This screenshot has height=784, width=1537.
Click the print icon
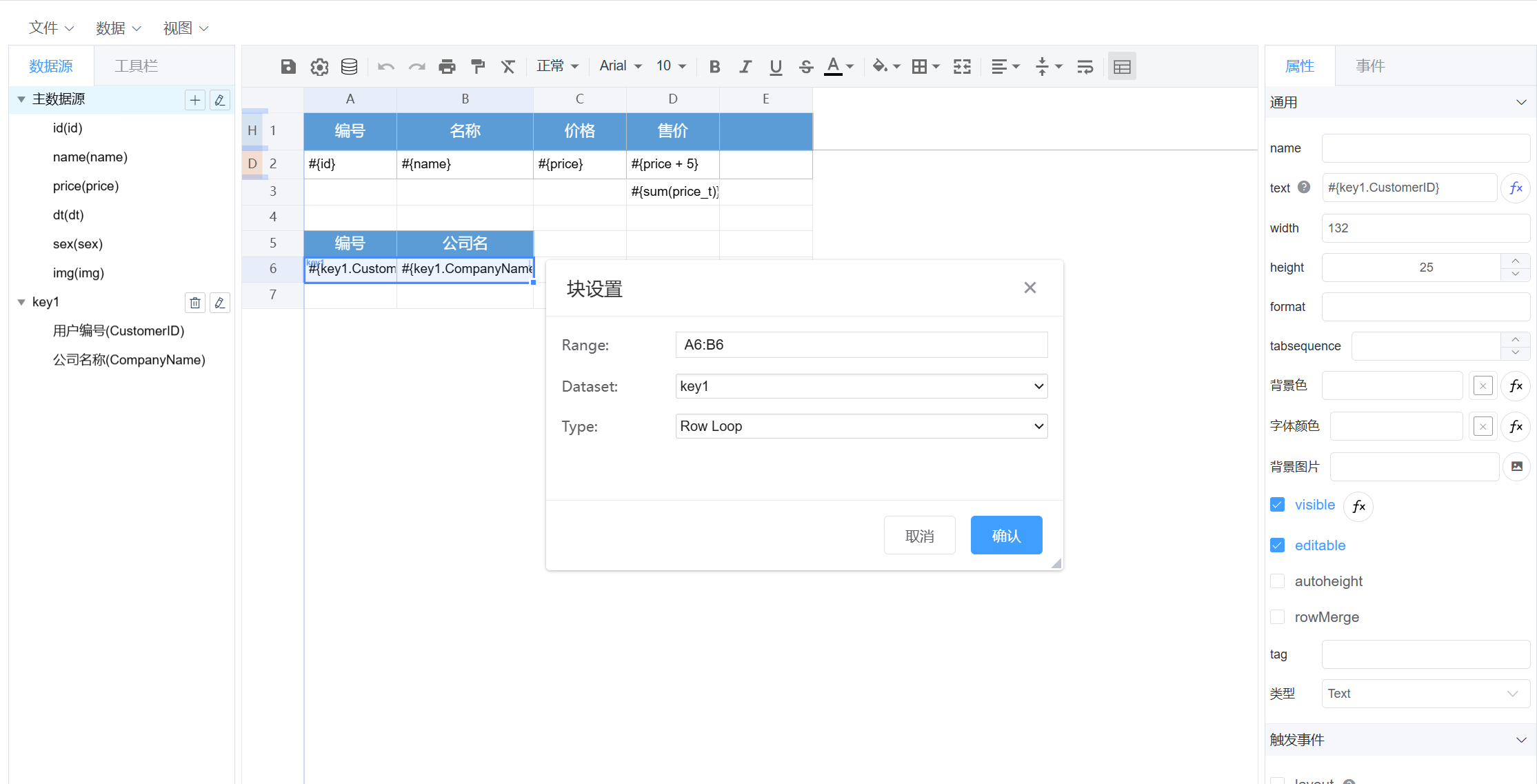(447, 66)
